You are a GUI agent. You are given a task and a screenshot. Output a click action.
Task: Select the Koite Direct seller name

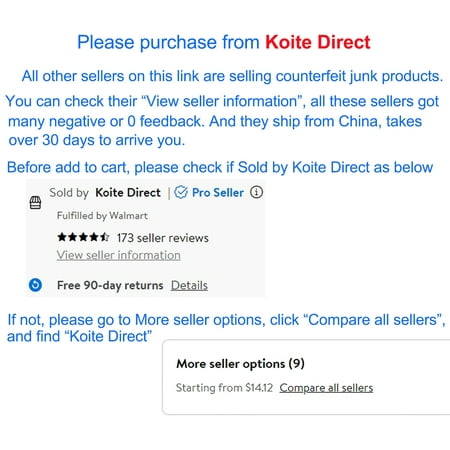click(128, 192)
